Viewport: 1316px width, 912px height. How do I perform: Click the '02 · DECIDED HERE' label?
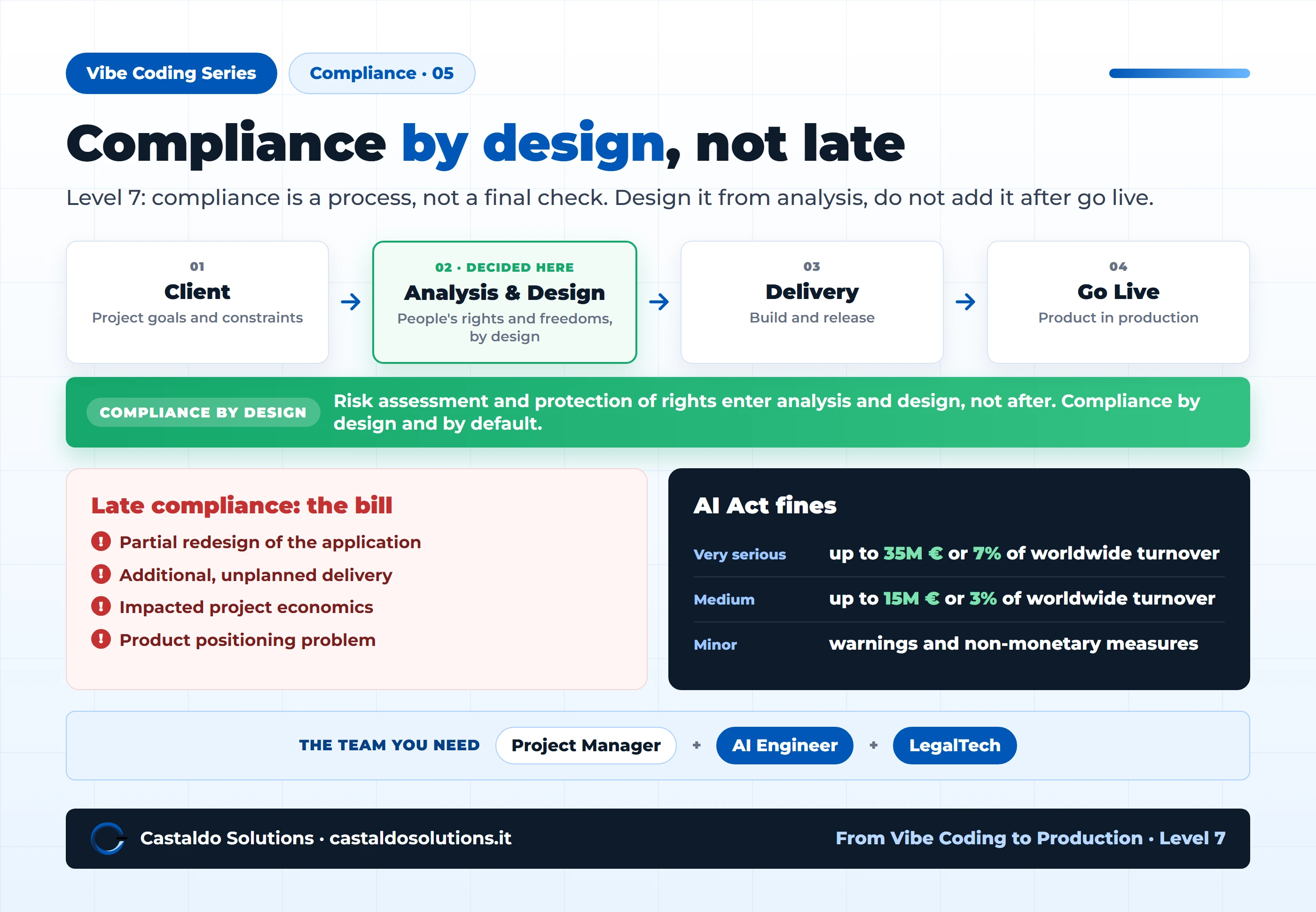pyautogui.click(x=504, y=267)
